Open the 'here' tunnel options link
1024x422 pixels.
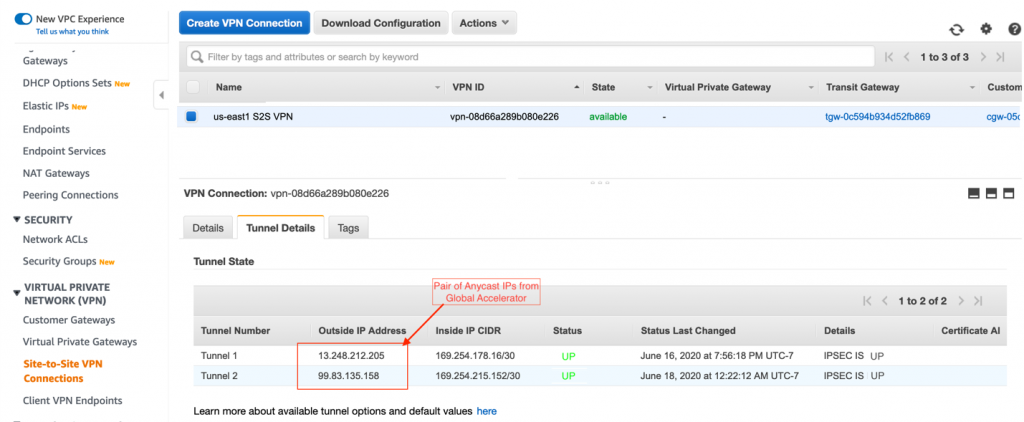pos(487,412)
